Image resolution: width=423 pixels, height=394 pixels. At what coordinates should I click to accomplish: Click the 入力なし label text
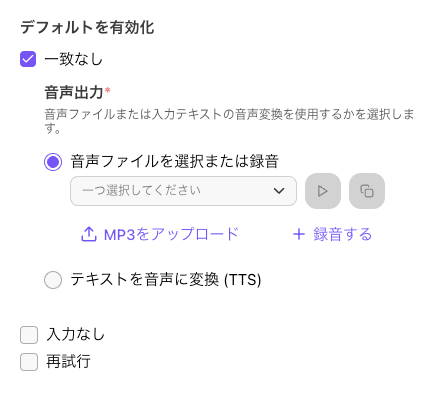pos(76,334)
